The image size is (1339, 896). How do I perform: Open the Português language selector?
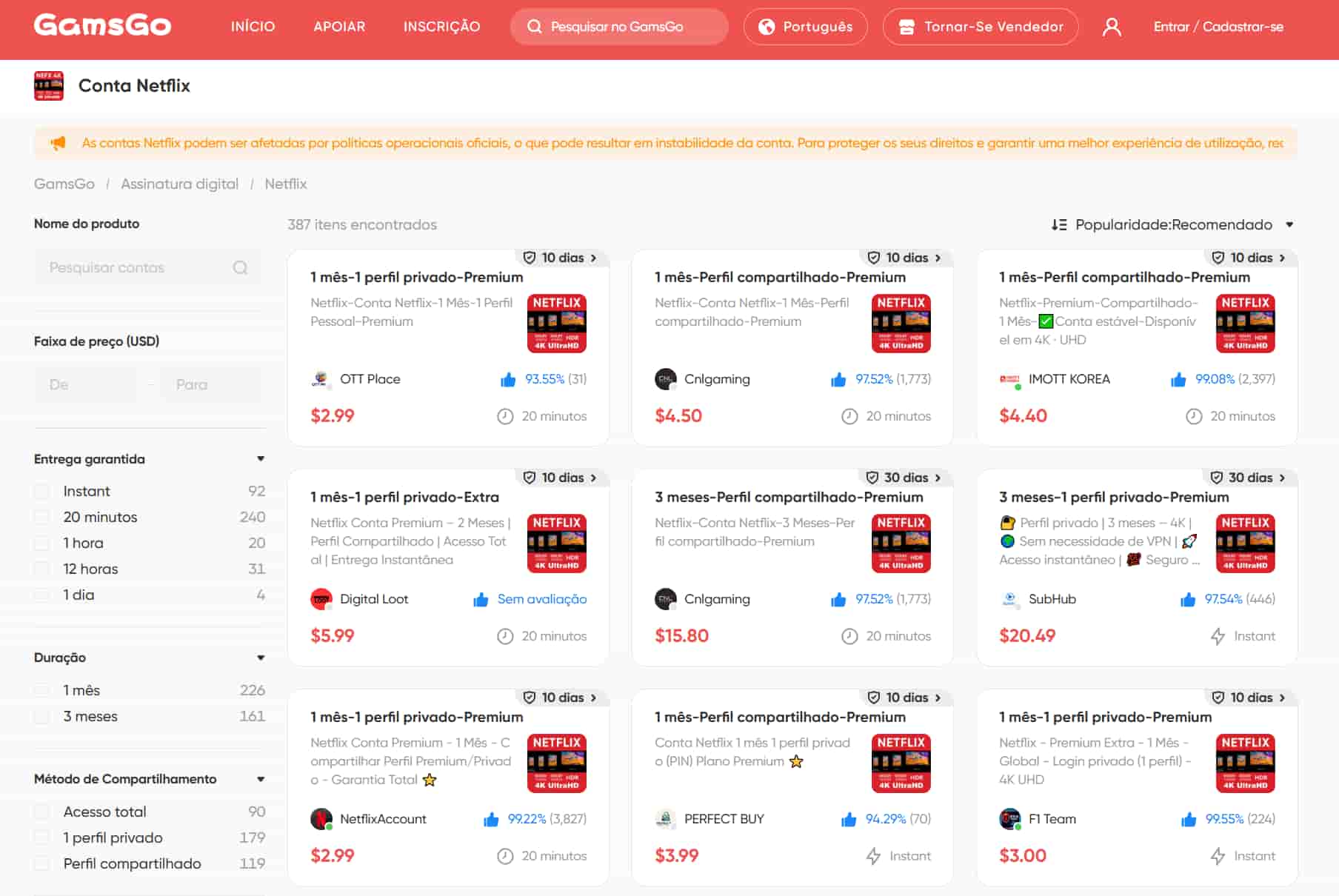click(x=805, y=27)
